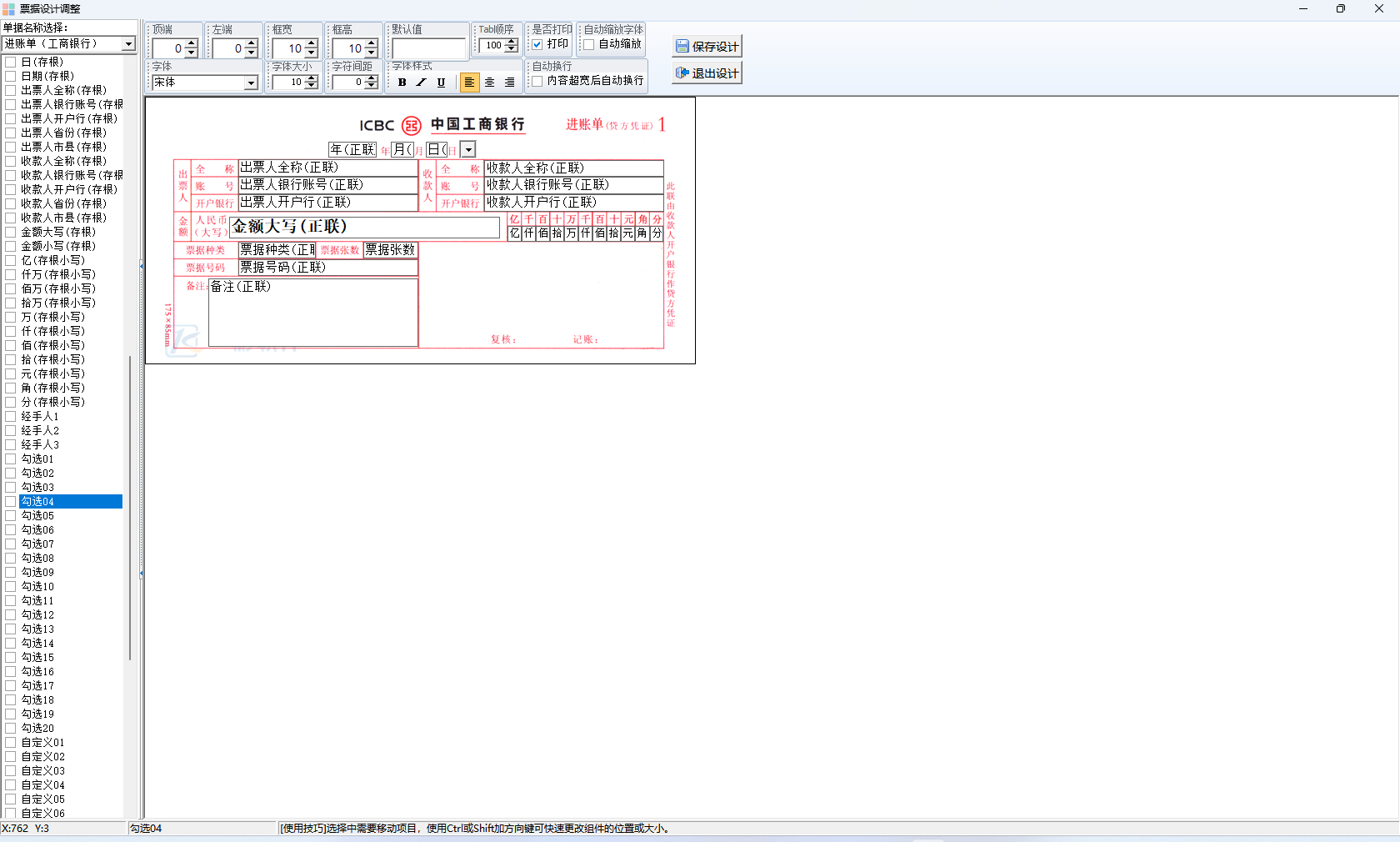Select 收款人全称(存根) list row

63,161
